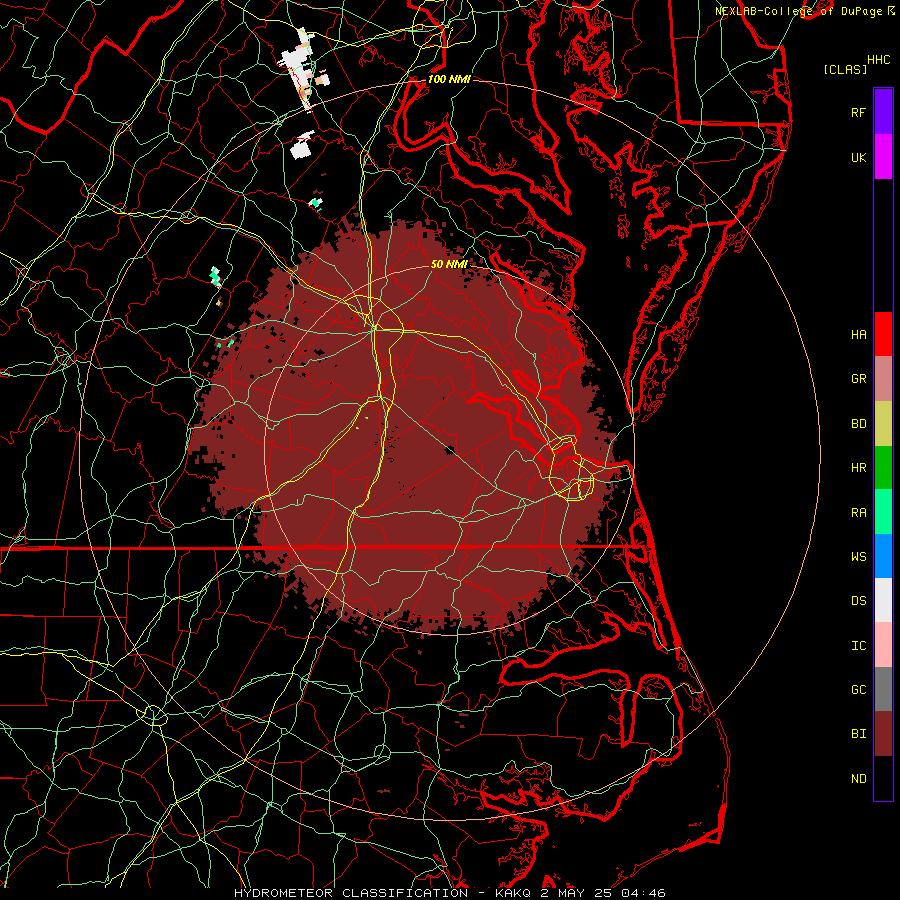Viewport: 900px width, 900px height.
Task: Click the IC legend label
Action: pyautogui.click(x=858, y=646)
